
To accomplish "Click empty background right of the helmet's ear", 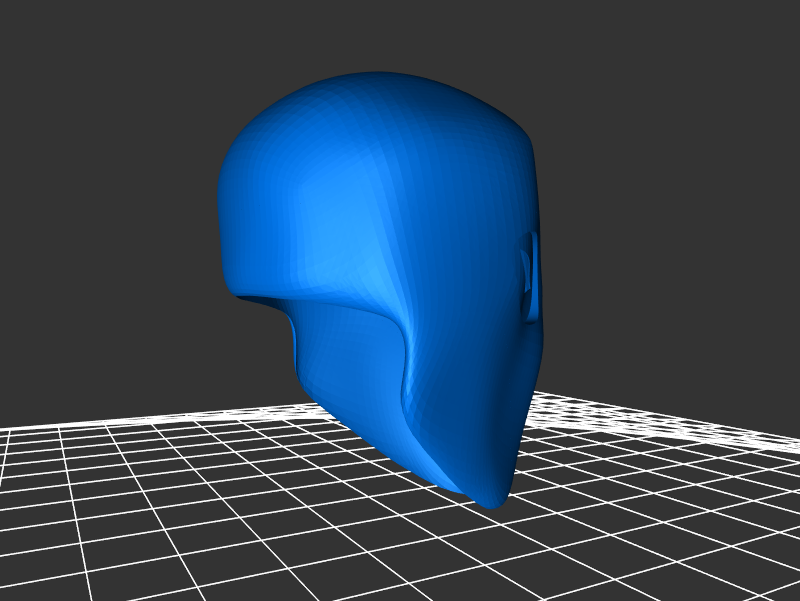I will [x=650, y=270].
